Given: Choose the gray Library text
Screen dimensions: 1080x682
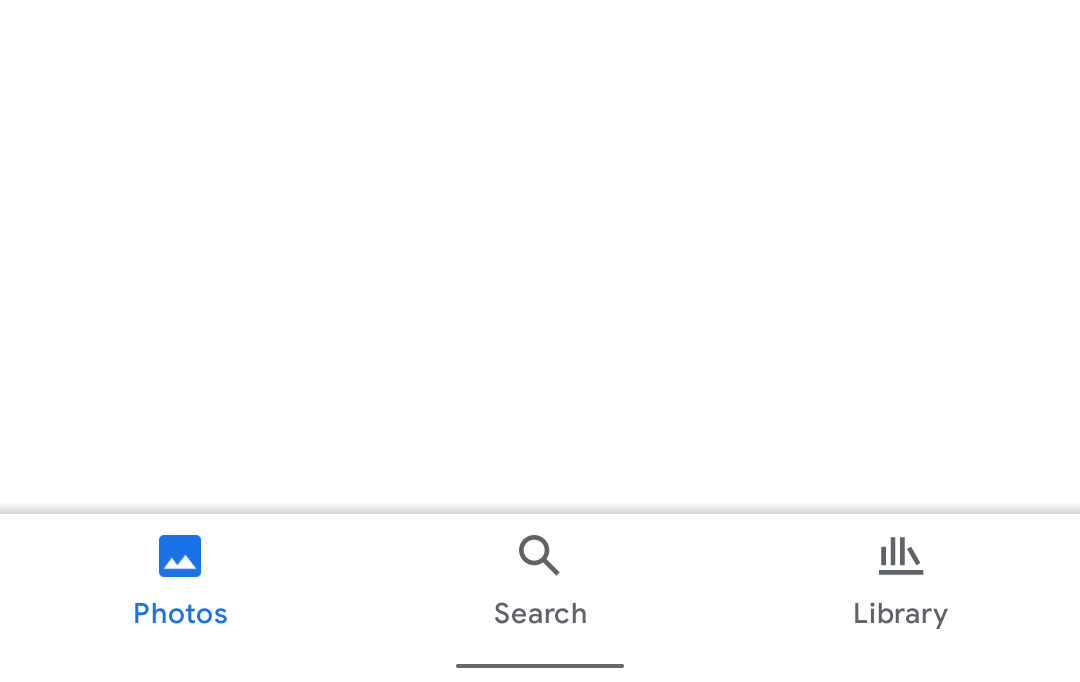Looking at the screenshot, I should (x=901, y=615).
